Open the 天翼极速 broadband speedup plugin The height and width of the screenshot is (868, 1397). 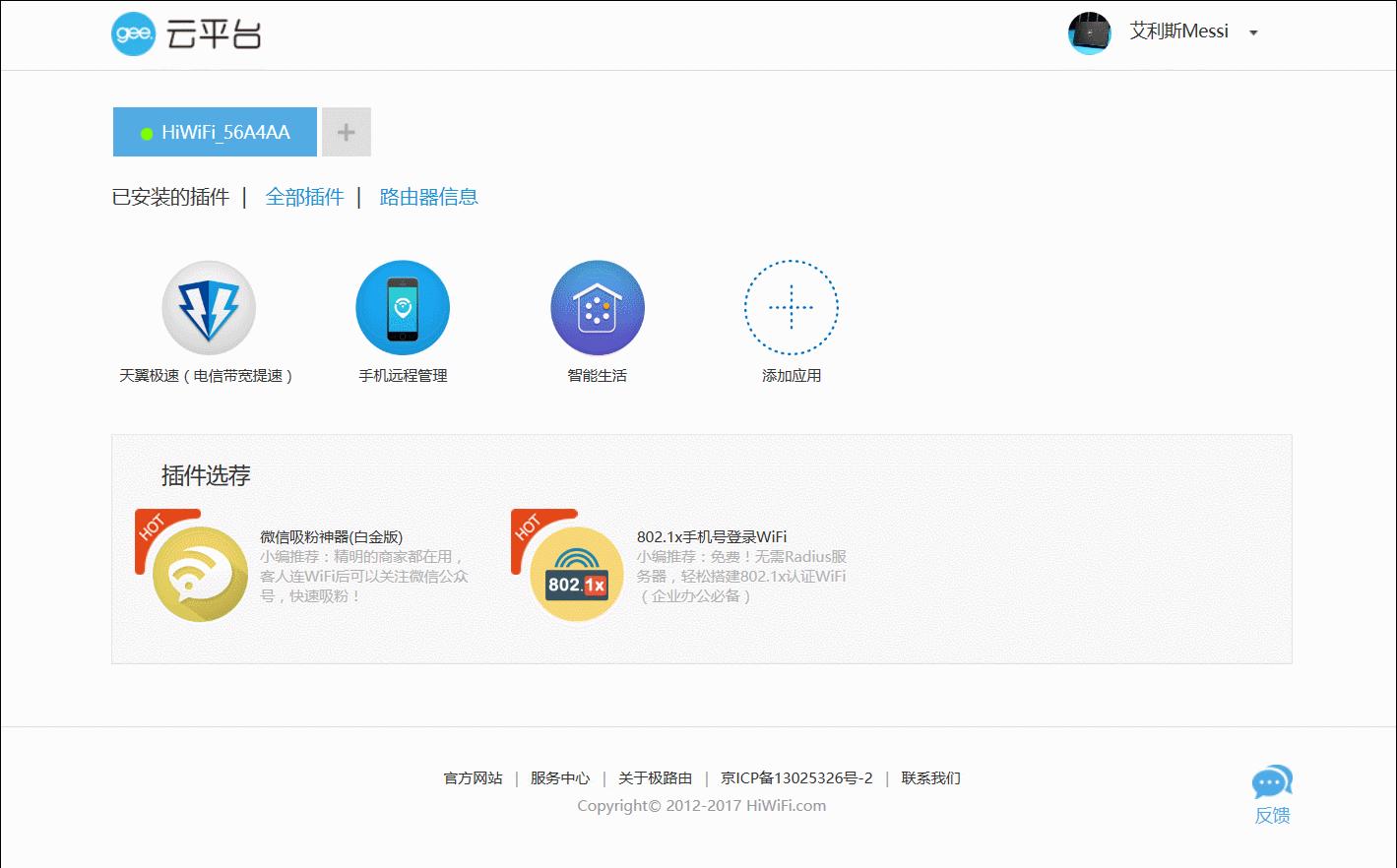point(209,306)
